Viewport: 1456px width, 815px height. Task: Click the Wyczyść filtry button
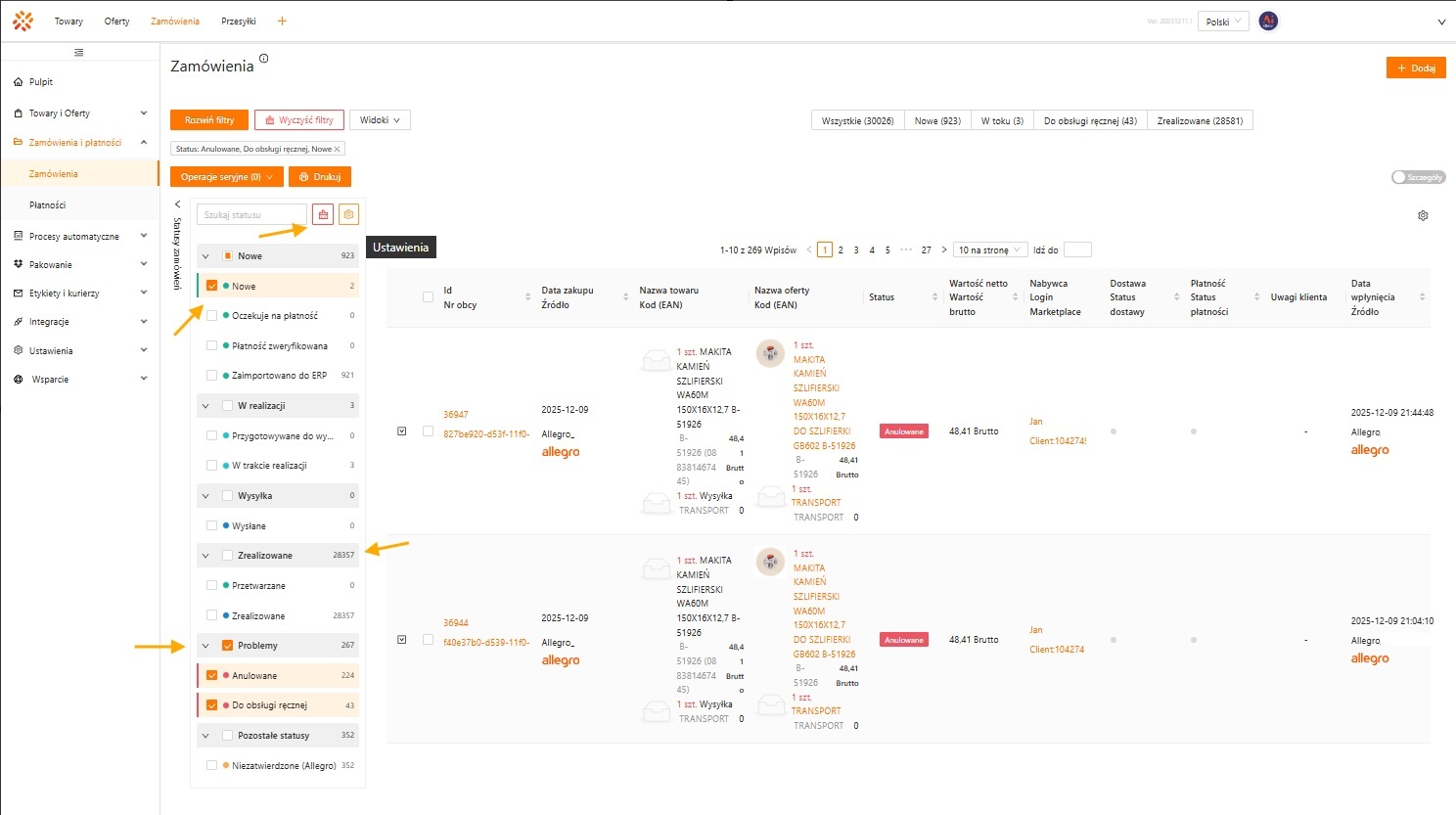coord(299,120)
